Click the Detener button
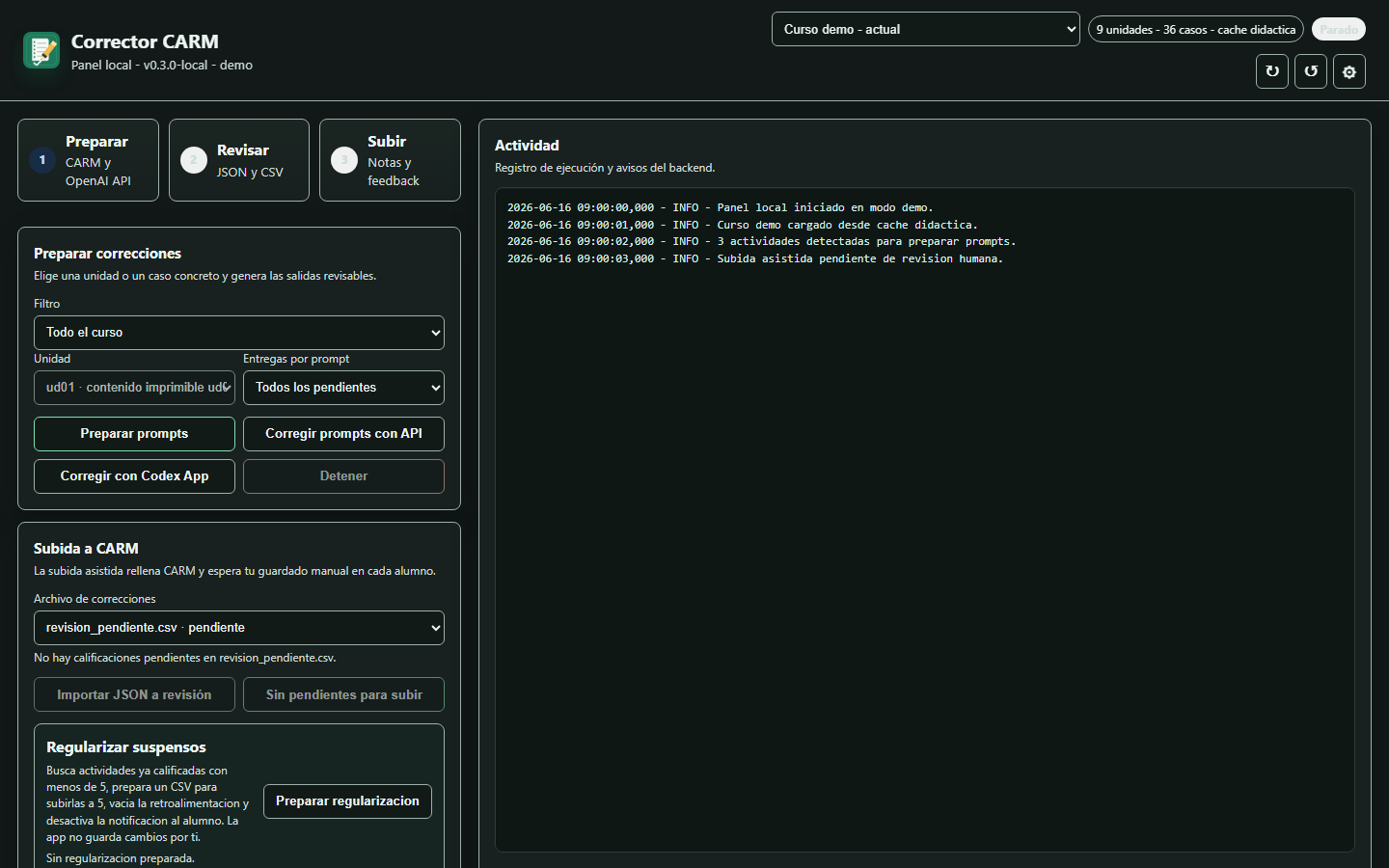This screenshot has width=1389, height=868. click(x=343, y=476)
